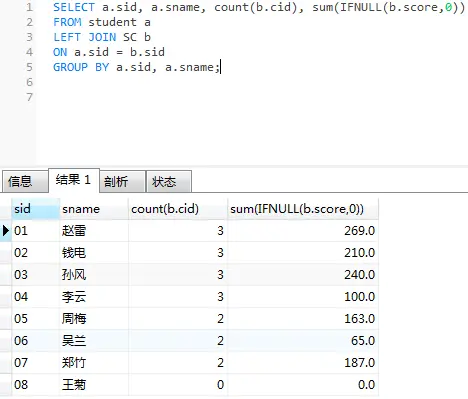Viewport: 468px width, 399px height.
Task: Click sid cell 08
Action: click(36, 385)
